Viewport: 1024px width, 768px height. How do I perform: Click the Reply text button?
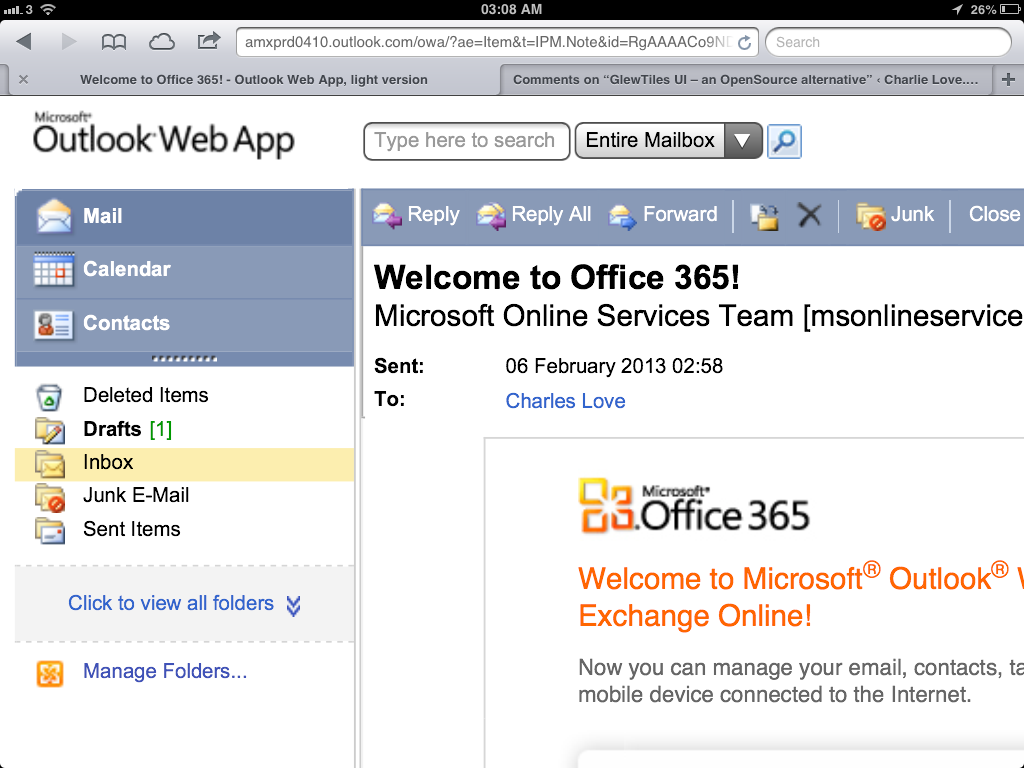pyautogui.click(x=433, y=214)
